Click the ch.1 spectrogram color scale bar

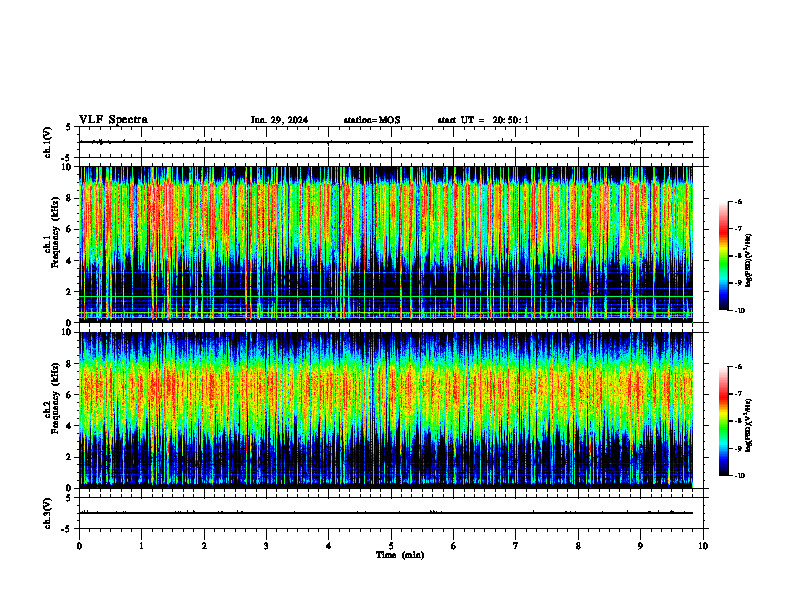click(723, 256)
